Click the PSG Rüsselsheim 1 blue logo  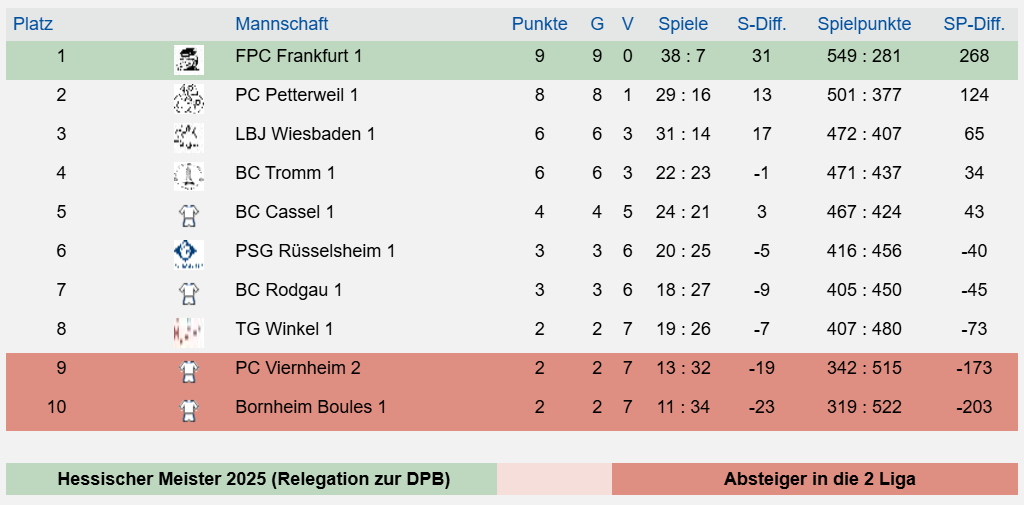tap(188, 253)
